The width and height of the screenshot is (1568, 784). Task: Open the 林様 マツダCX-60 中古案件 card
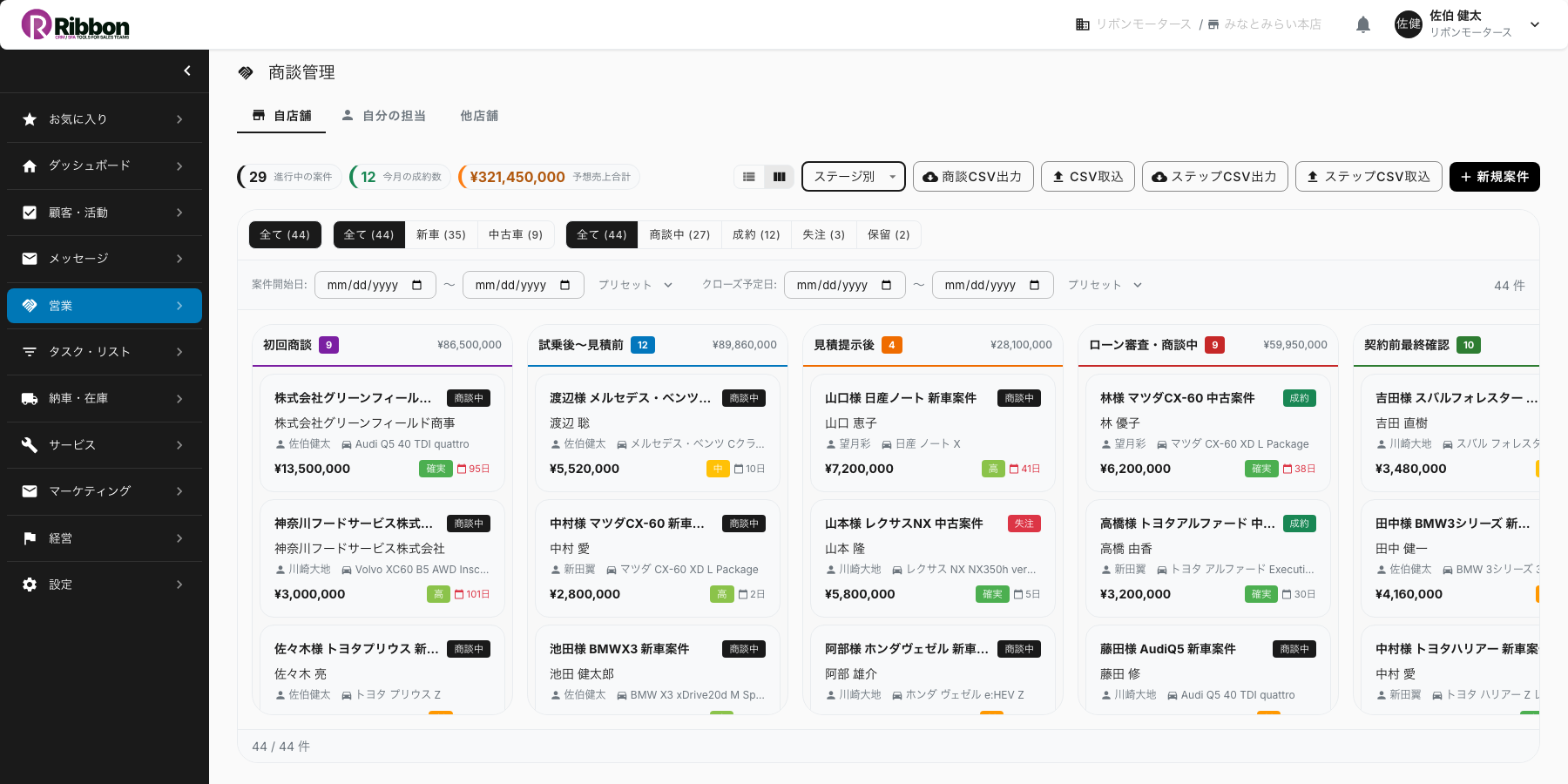1208,433
